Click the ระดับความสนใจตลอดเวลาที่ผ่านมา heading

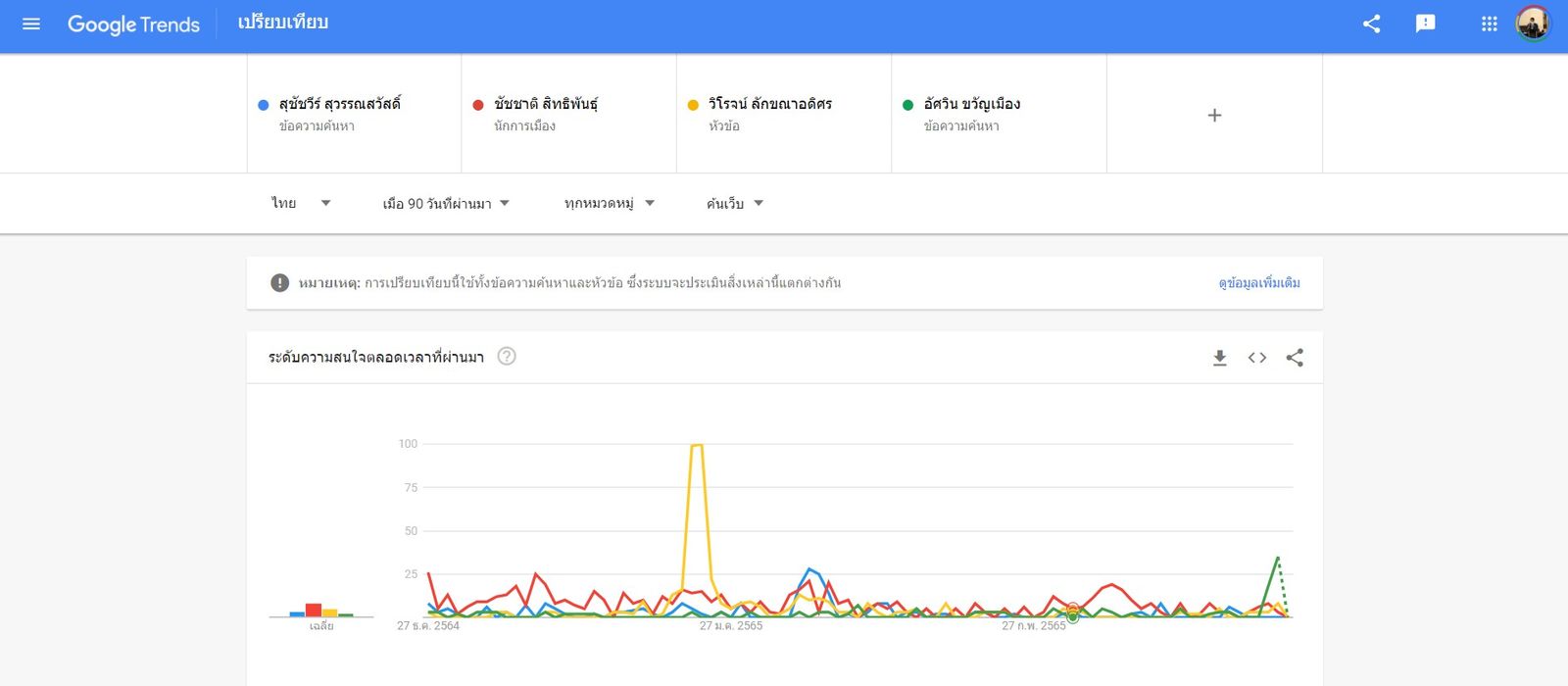coord(376,357)
